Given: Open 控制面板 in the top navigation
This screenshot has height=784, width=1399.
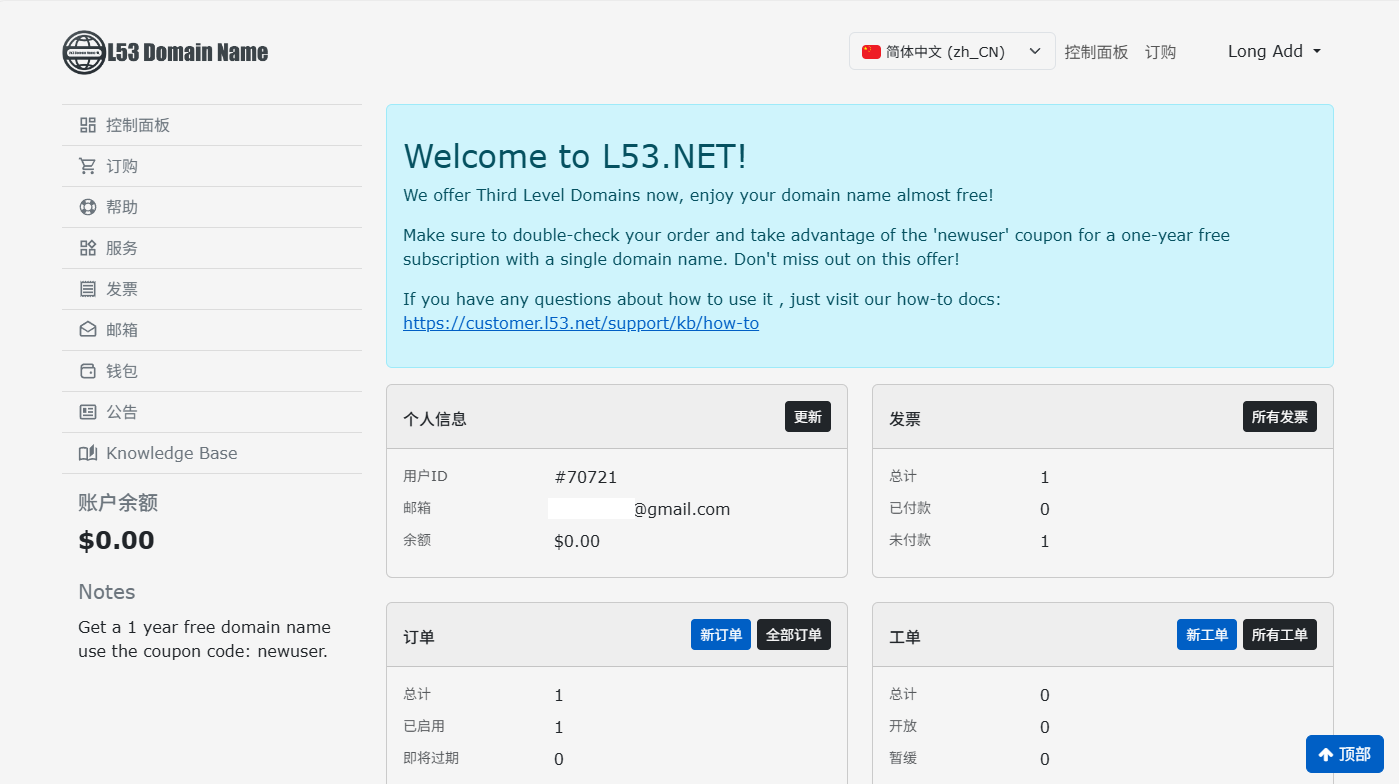Looking at the screenshot, I should [1096, 52].
